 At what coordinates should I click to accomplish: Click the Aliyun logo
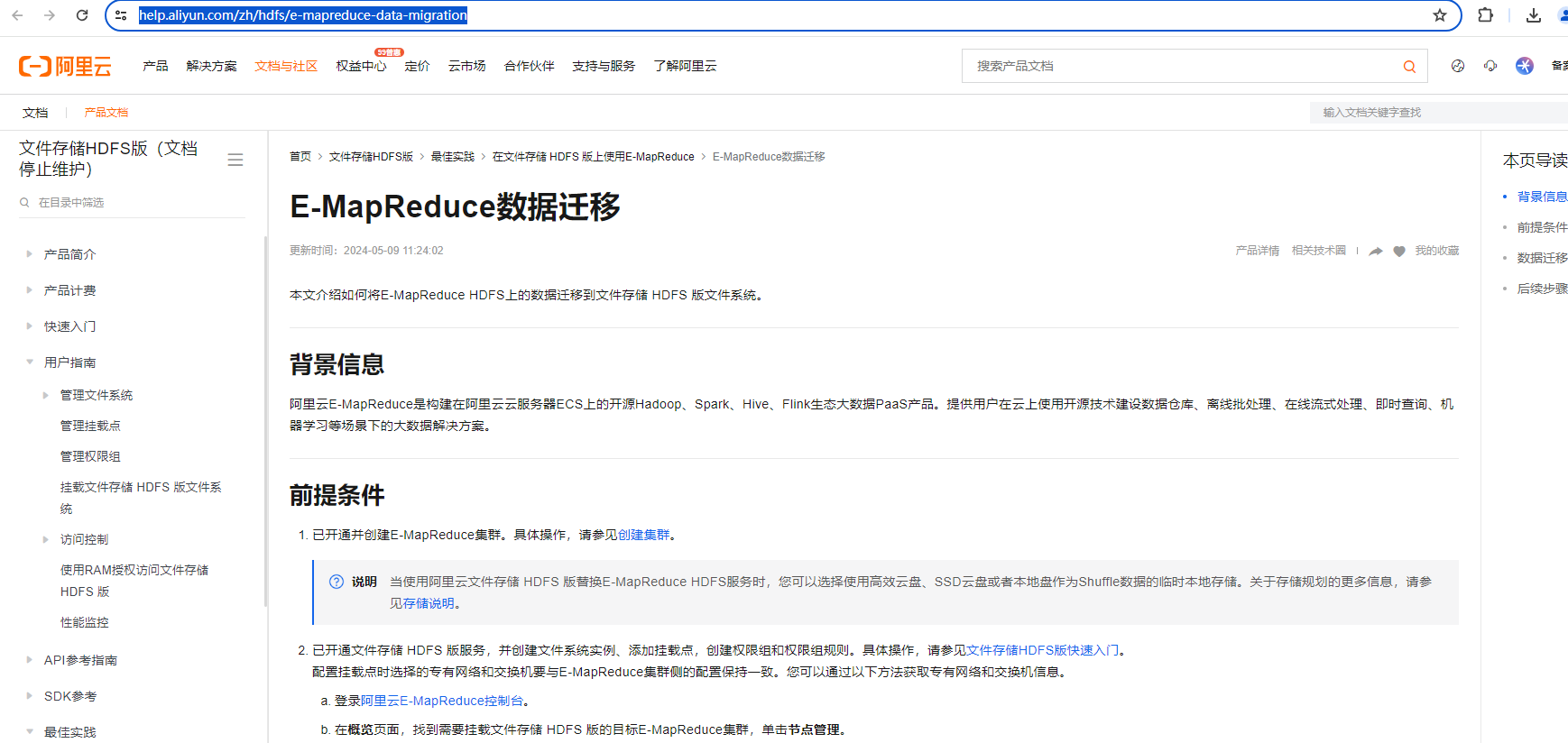[65, 66]
